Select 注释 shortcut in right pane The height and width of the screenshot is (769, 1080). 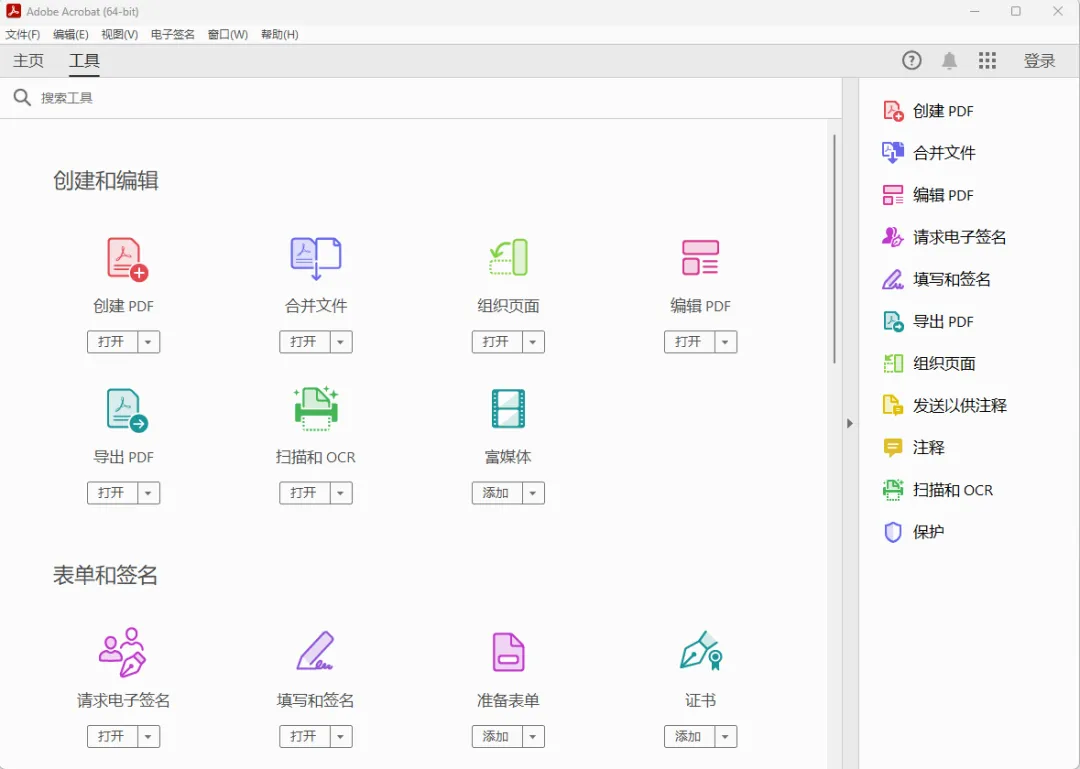point(913,447)
